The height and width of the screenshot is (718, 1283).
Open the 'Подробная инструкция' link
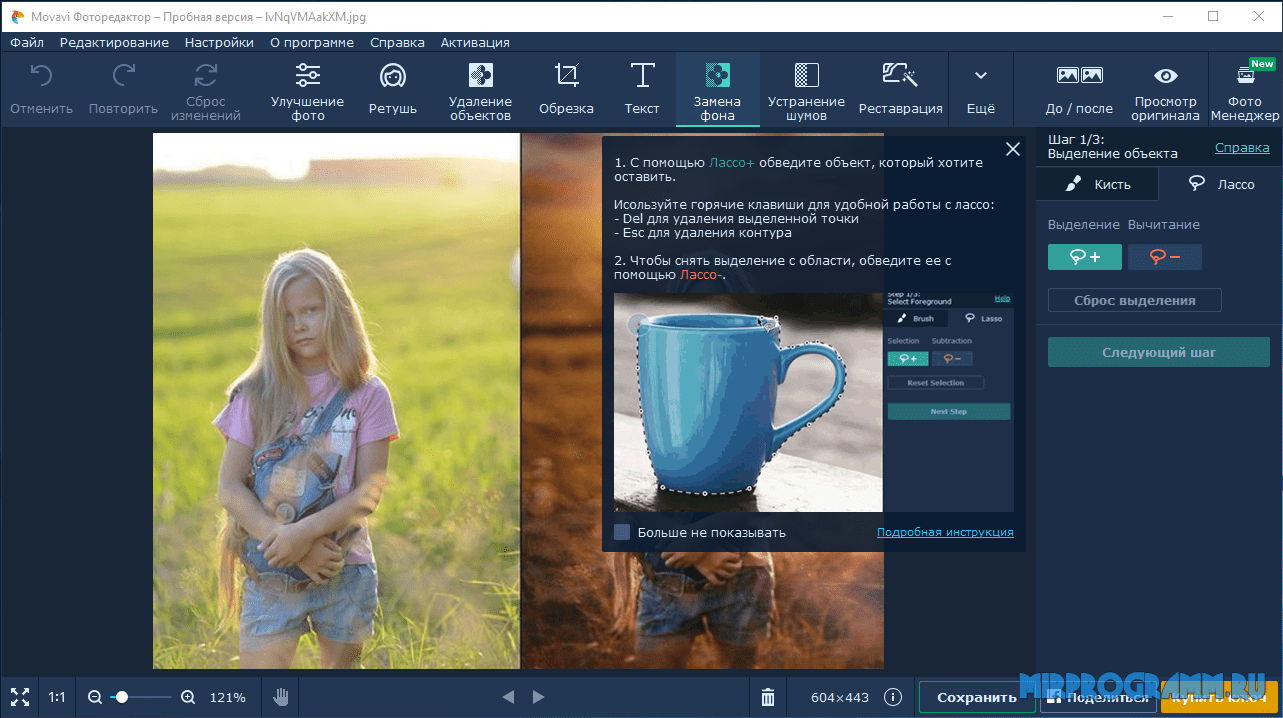pos(945,532)
